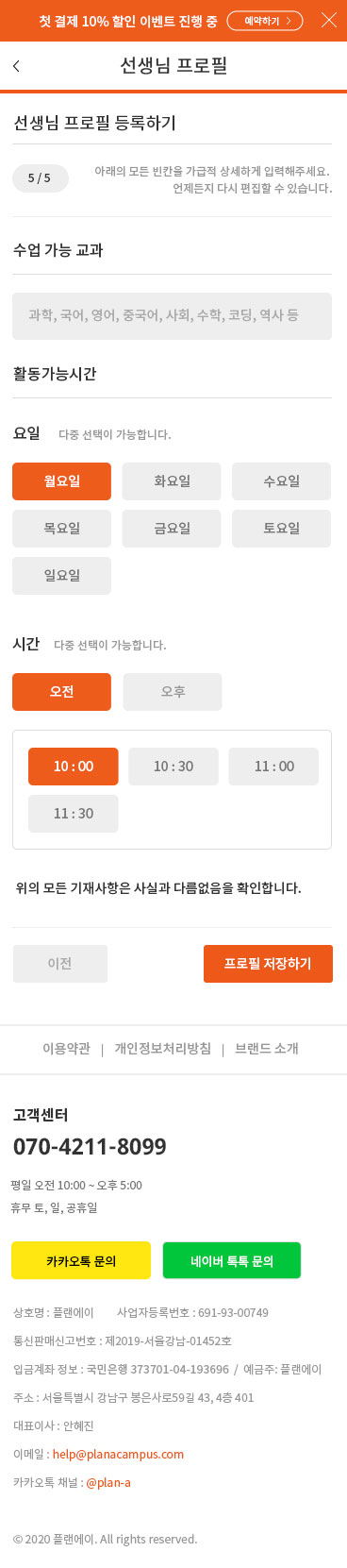Viewport: 347px width, 1568px height.
Task: Select 화요일 as available day
Action: point(172,481)
